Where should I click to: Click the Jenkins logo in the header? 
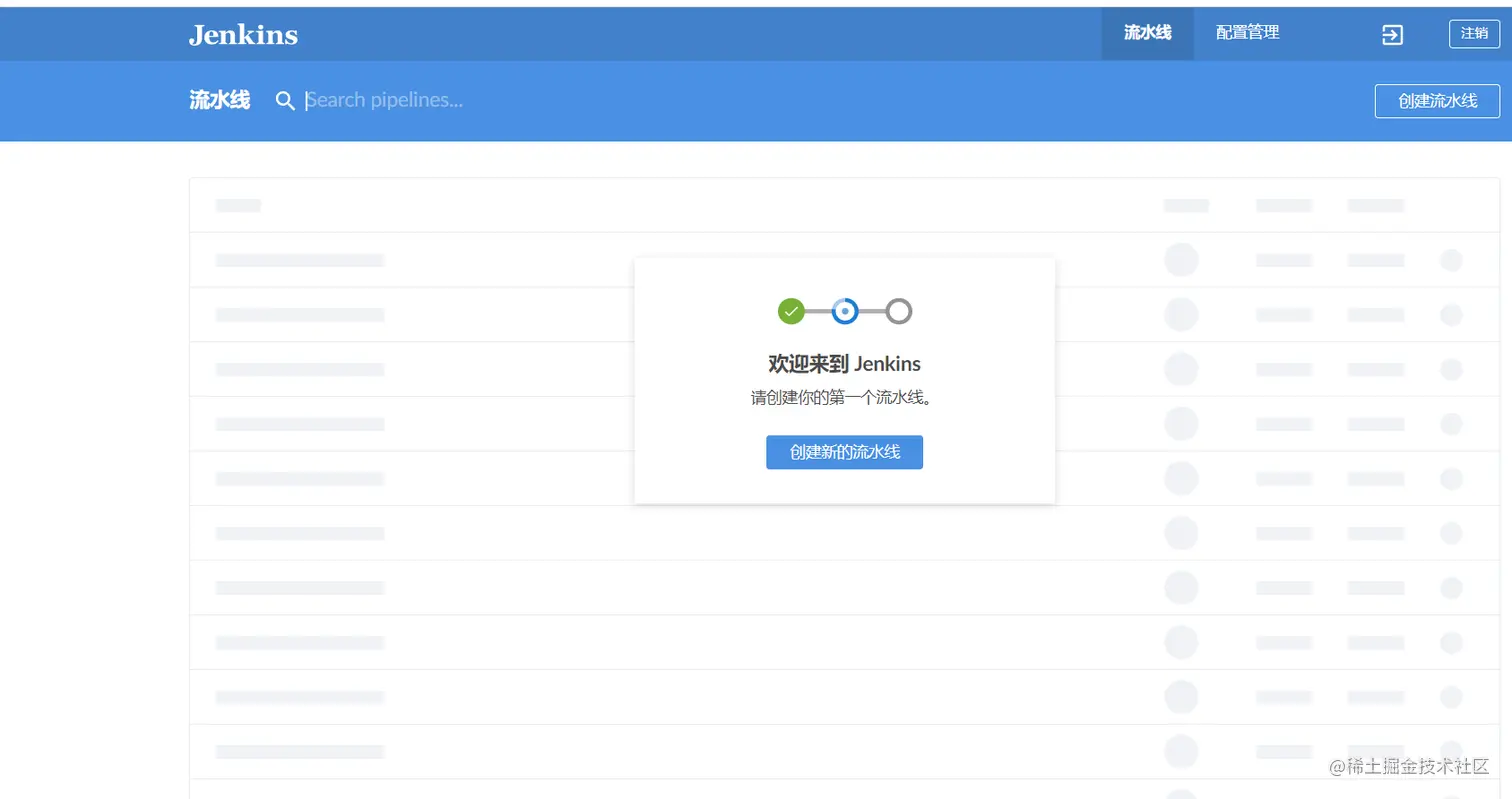point(243,34)
